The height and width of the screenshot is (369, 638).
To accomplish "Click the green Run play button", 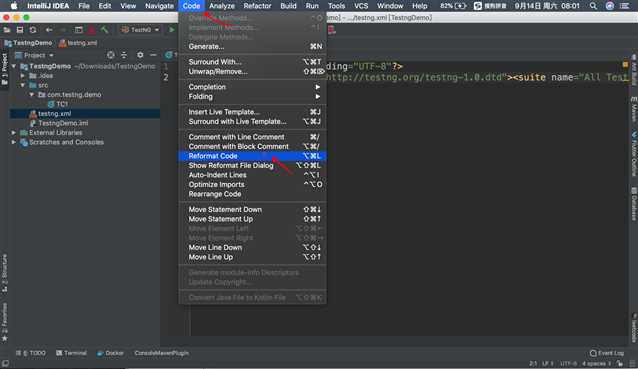I will point(172,30).
